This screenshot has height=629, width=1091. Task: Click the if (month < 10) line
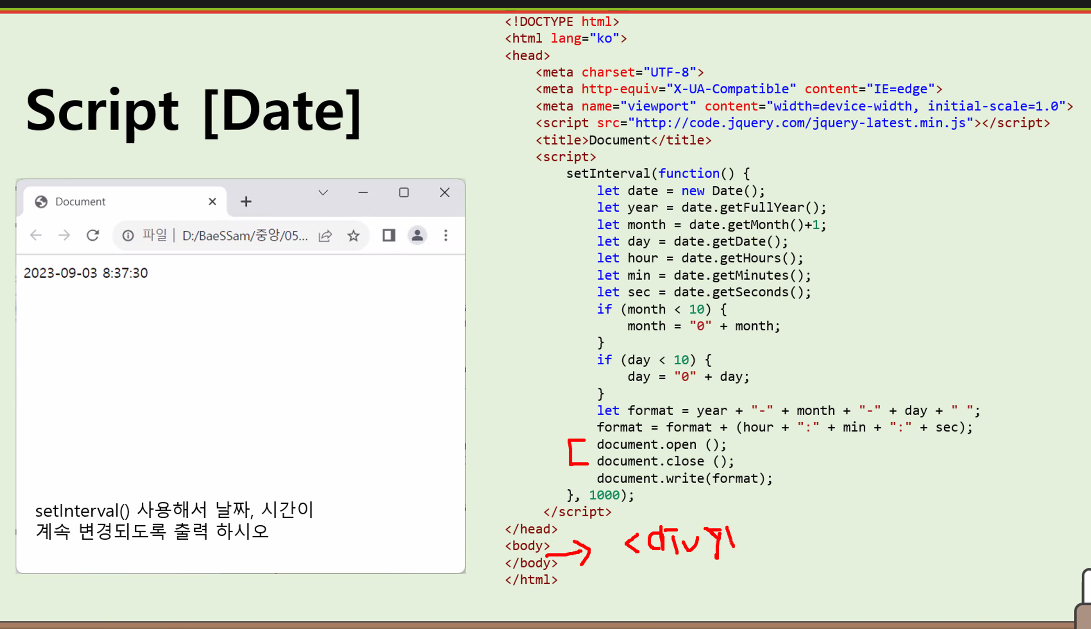point(662,309)
